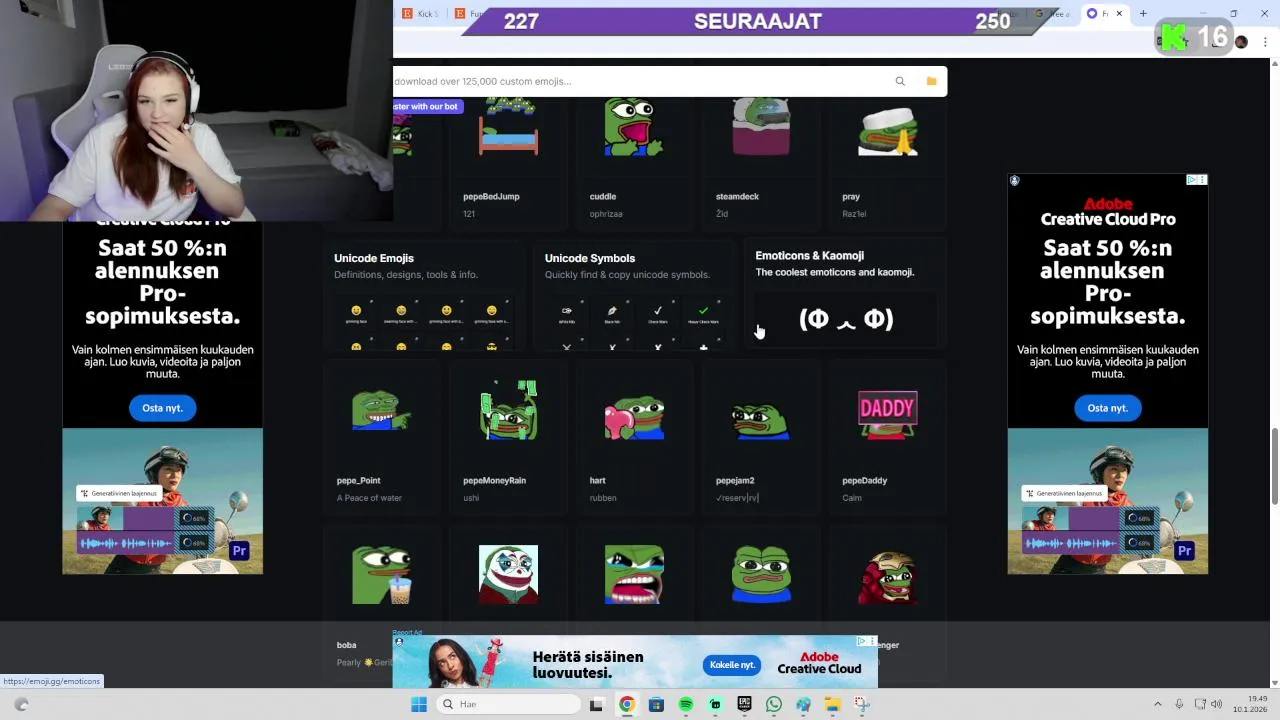Viewport: 1280px width, 720px height.
Task: Click the 'ster with our bot' badge
Action: [x=427, y=106]
